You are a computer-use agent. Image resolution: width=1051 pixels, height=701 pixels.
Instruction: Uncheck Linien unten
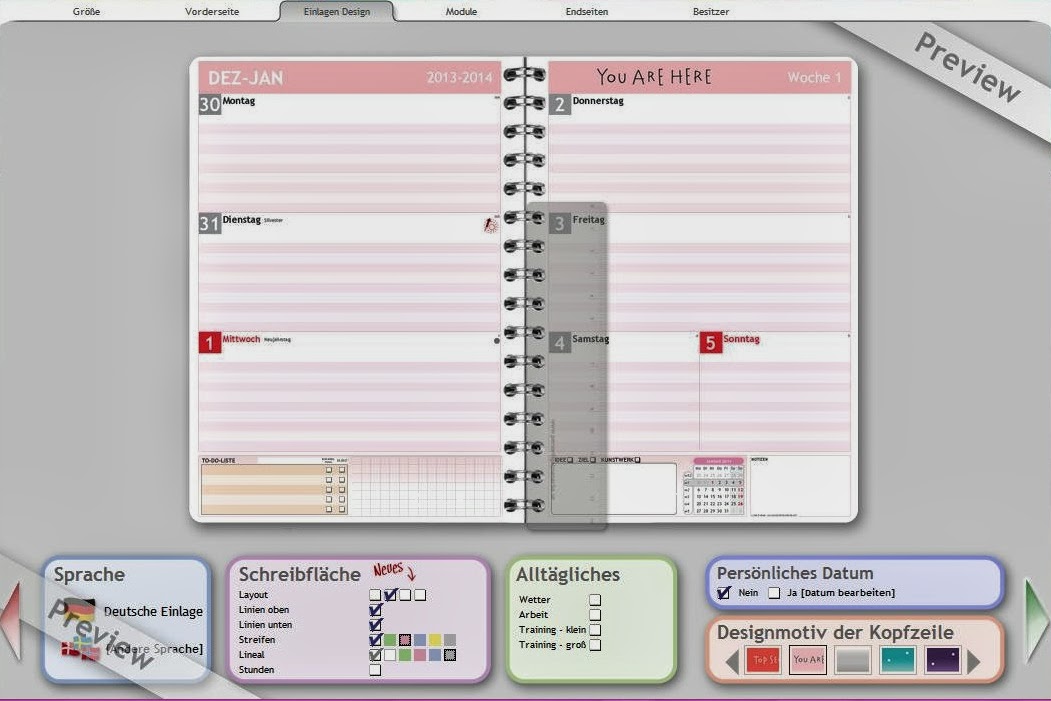click(x=375, y=625)
